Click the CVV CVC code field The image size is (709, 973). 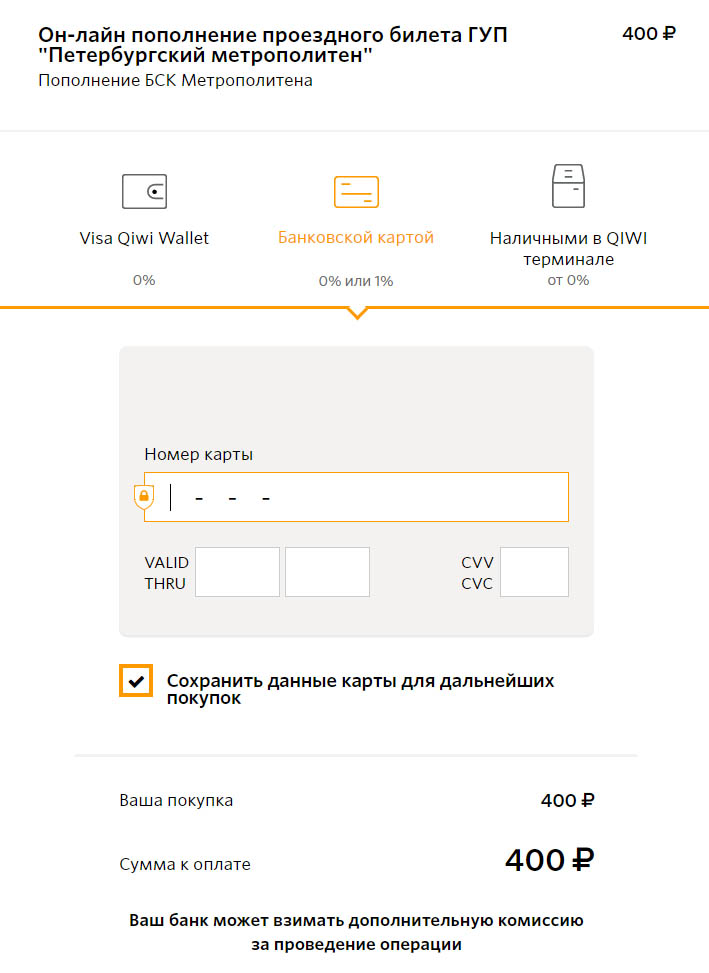(535, 572)
